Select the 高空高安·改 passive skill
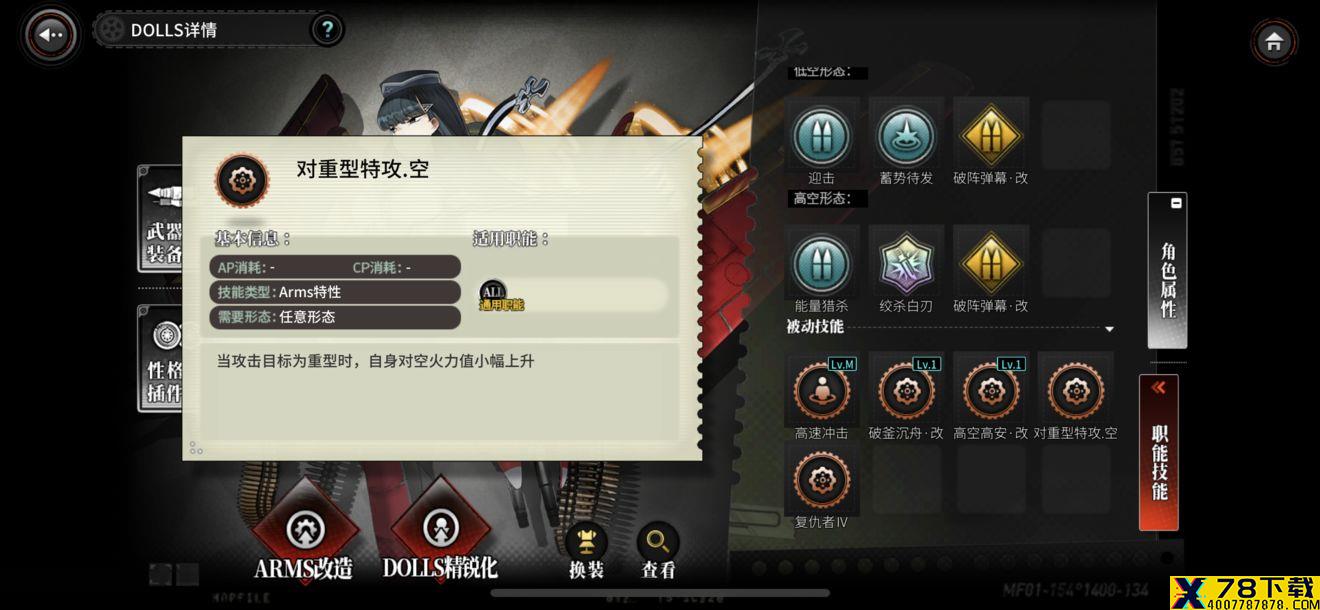 pos(990,391)
